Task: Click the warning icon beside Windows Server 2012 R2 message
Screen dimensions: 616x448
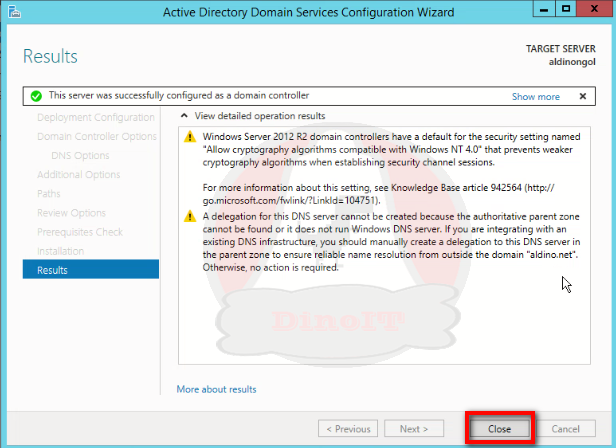Action: pos(190,137)
